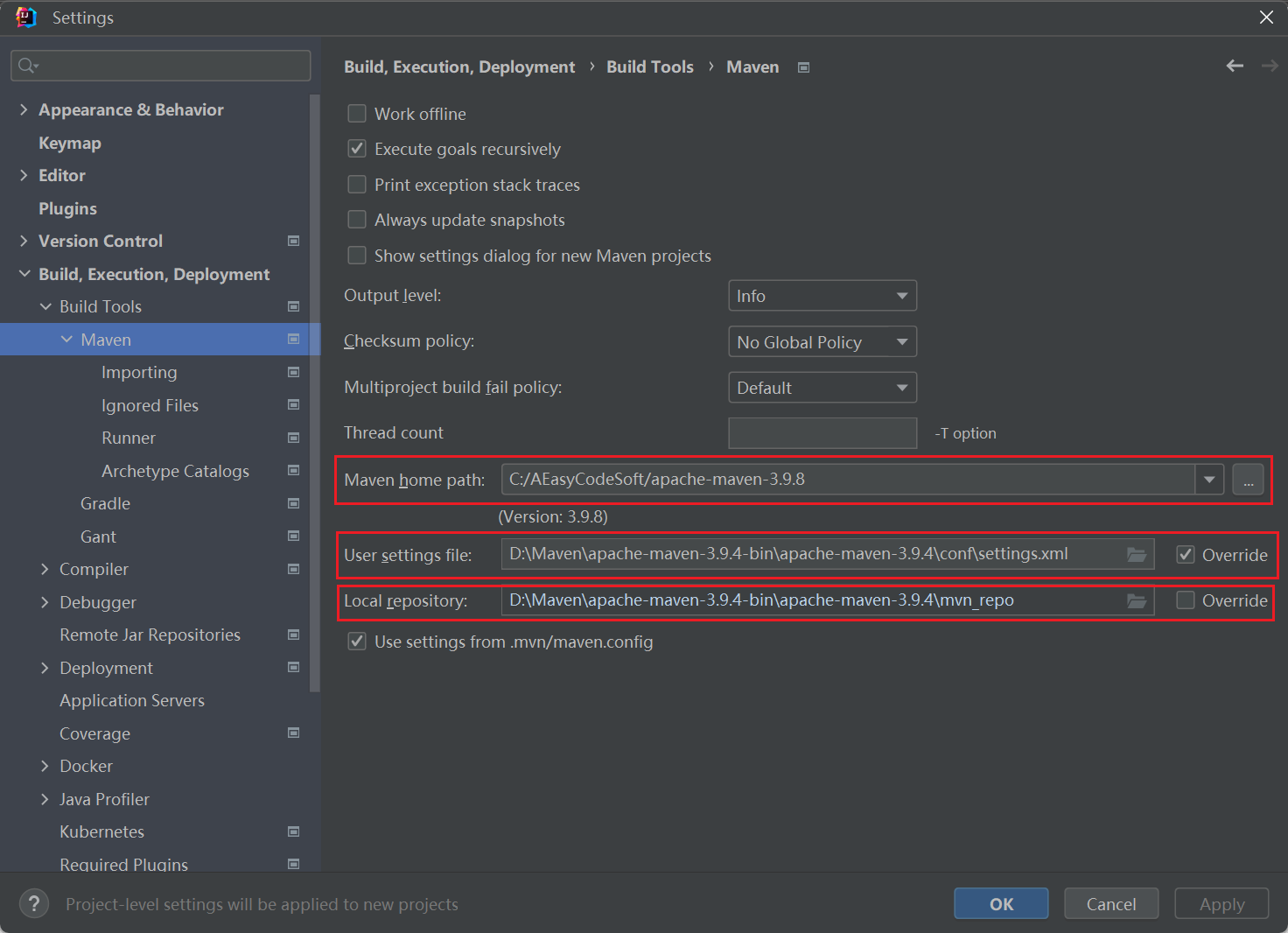Click the Cancel button
This screenshot has height=933, width=1288.
click(1111, 904)
